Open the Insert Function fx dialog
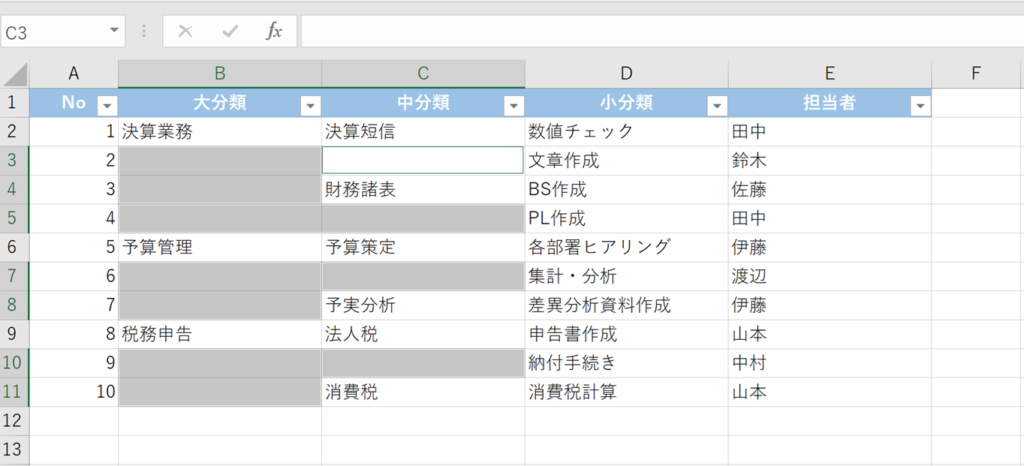Screen dimensions: 1024x466 [273, 31]
